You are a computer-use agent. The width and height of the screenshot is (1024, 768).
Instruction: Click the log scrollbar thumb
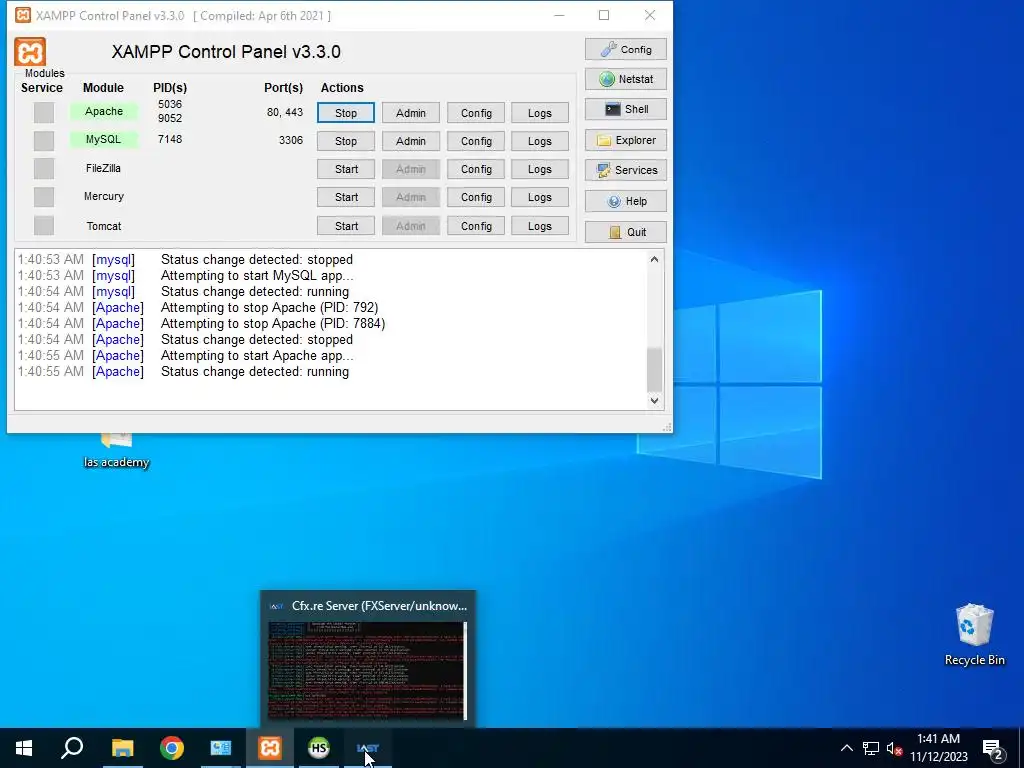(x=654, y=368)
